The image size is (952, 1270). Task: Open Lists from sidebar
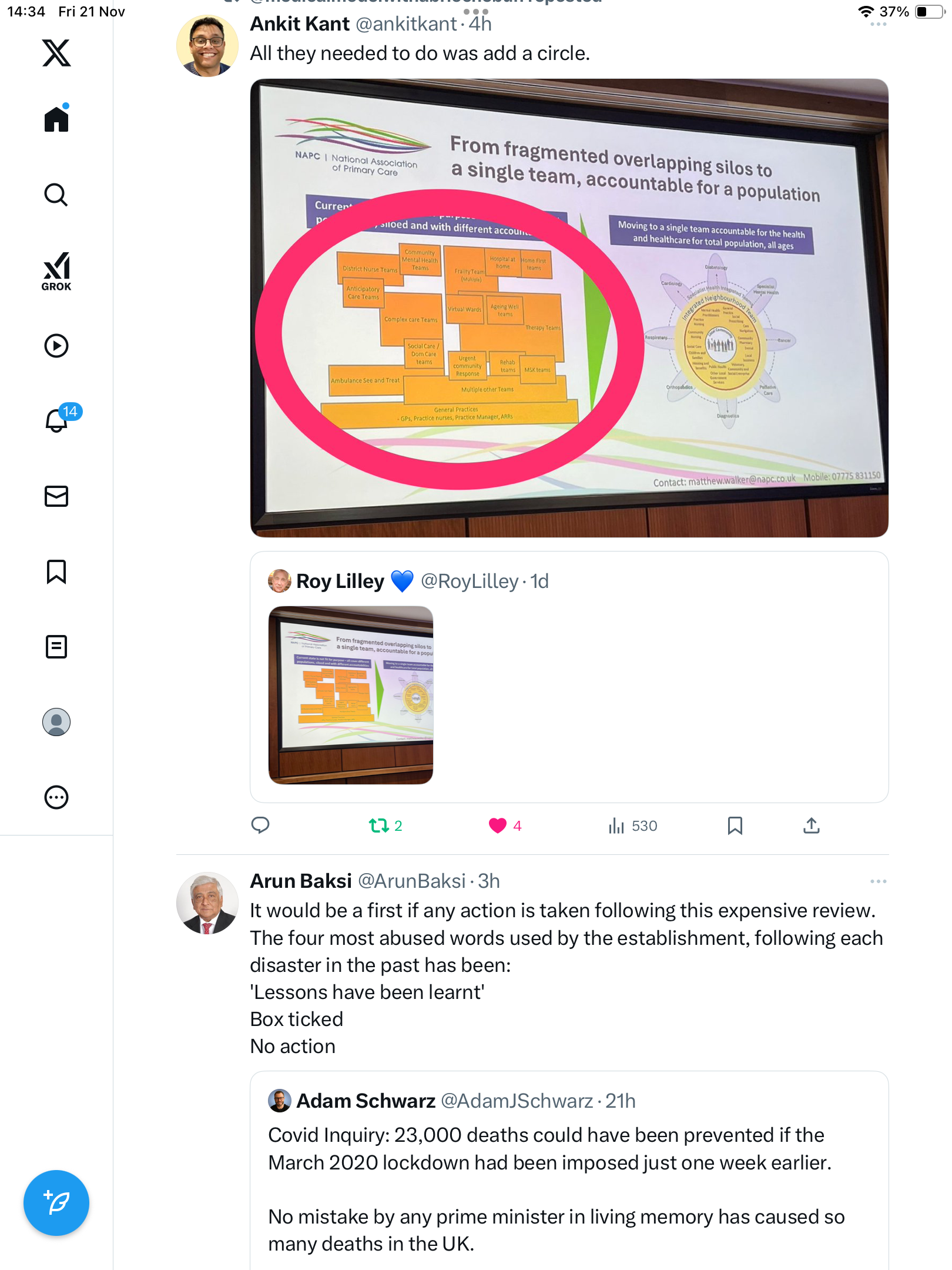click(x=56, y=647)
